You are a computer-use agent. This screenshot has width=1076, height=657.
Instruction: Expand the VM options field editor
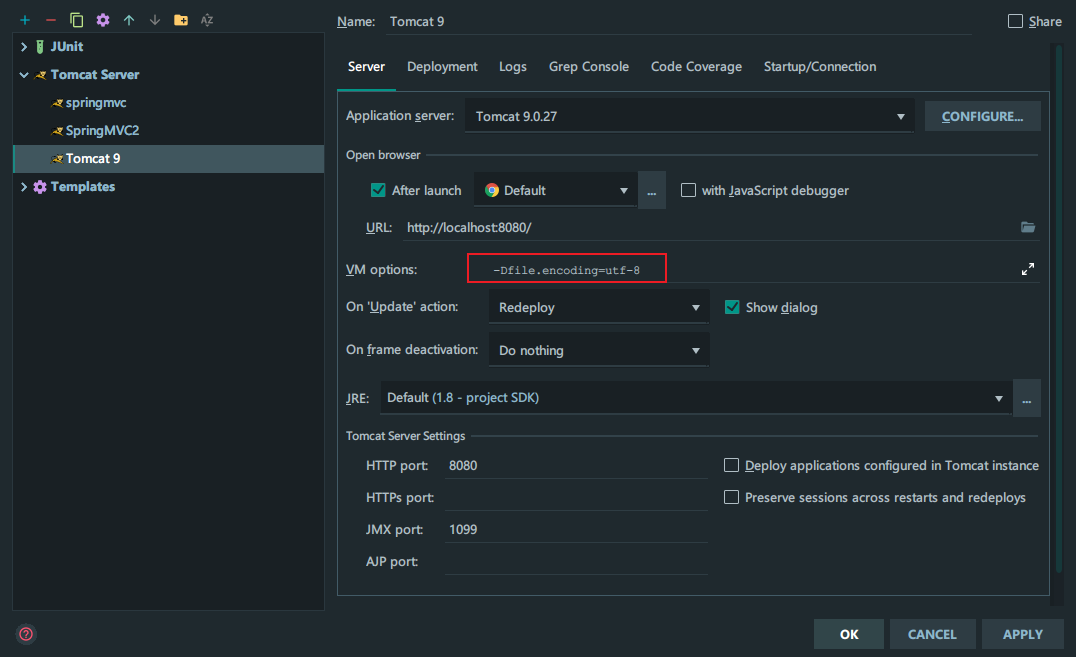tap(1027, 269)
